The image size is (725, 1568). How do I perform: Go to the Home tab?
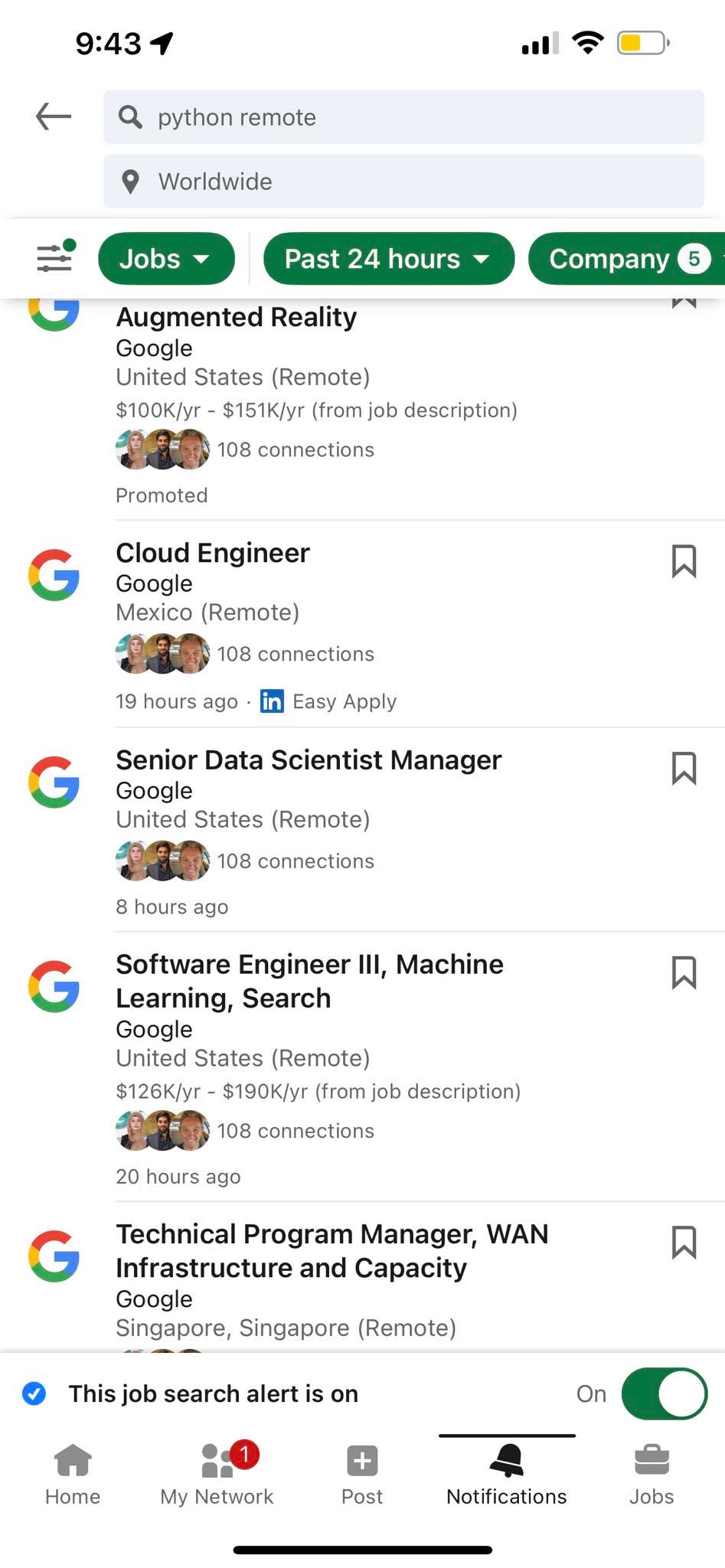[73, 1475]
